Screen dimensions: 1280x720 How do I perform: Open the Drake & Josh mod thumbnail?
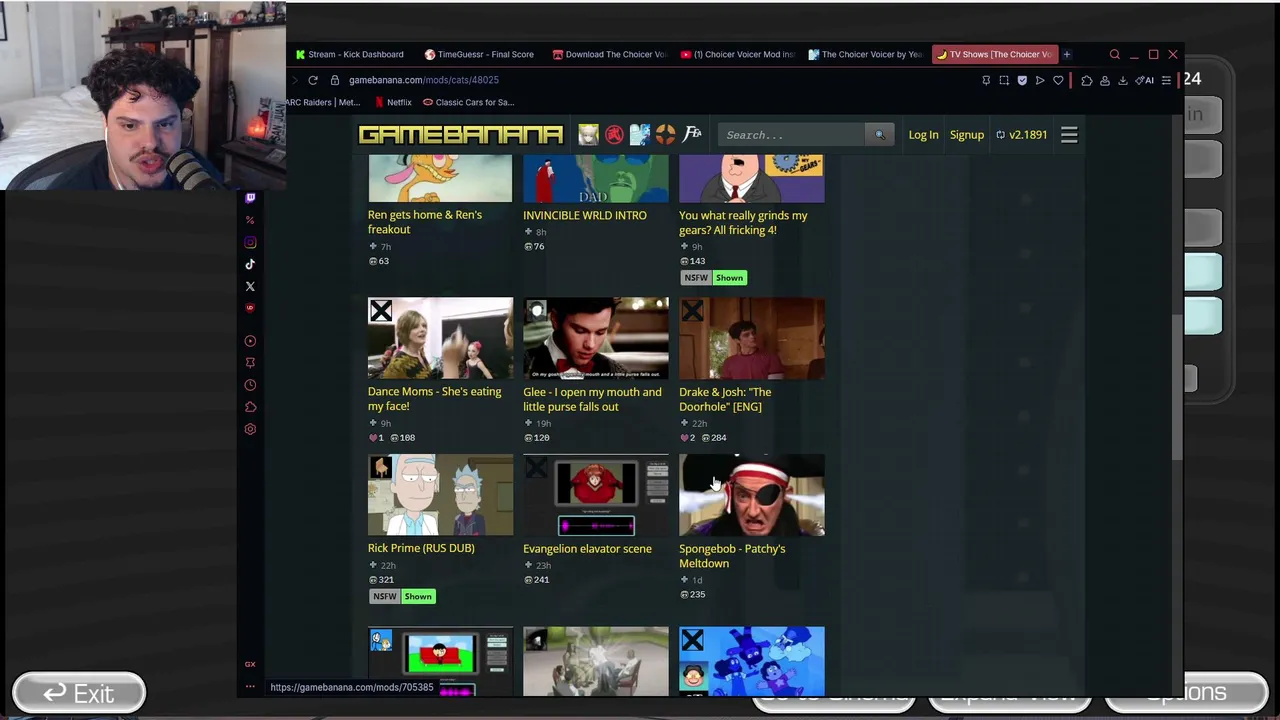pyautogui.click(x=752, y=338)
